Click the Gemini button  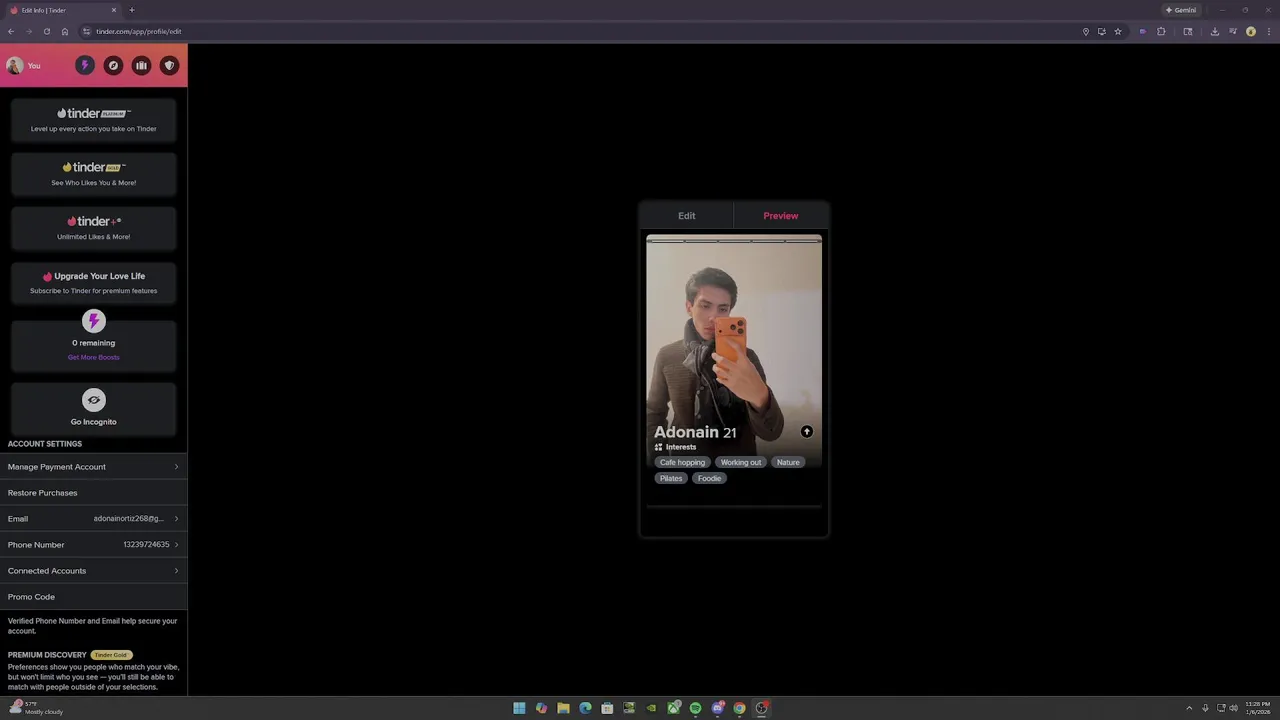pyautogui.click(x=1181, y=10)
